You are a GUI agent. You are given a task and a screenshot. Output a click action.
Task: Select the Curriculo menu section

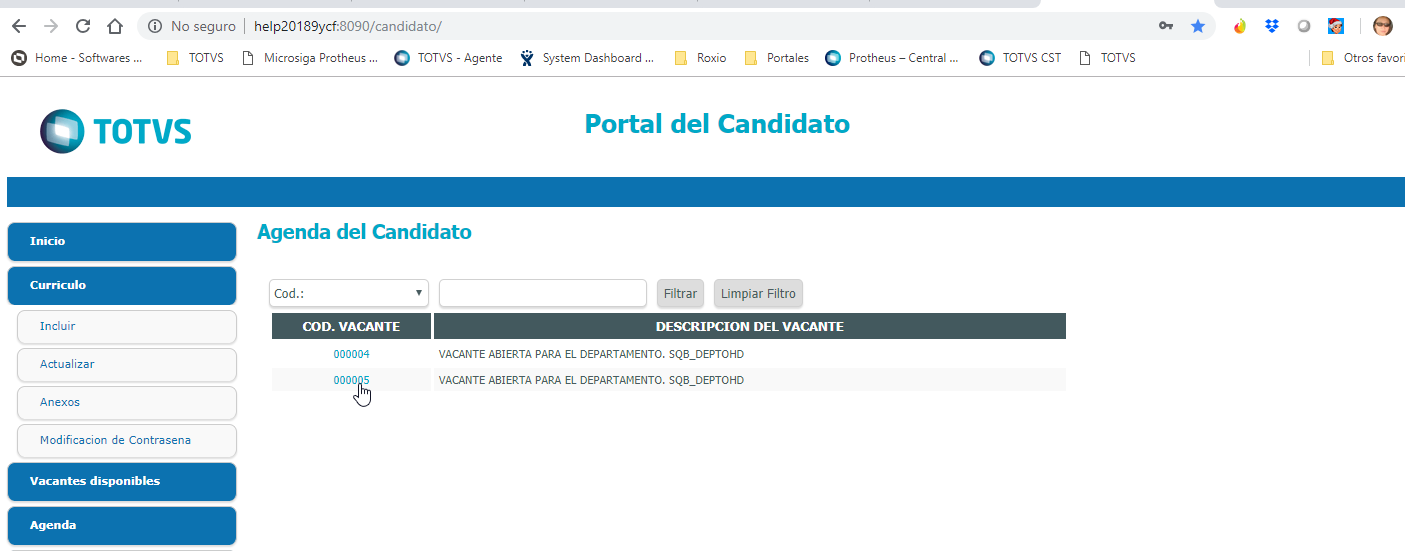pos(122,285)
